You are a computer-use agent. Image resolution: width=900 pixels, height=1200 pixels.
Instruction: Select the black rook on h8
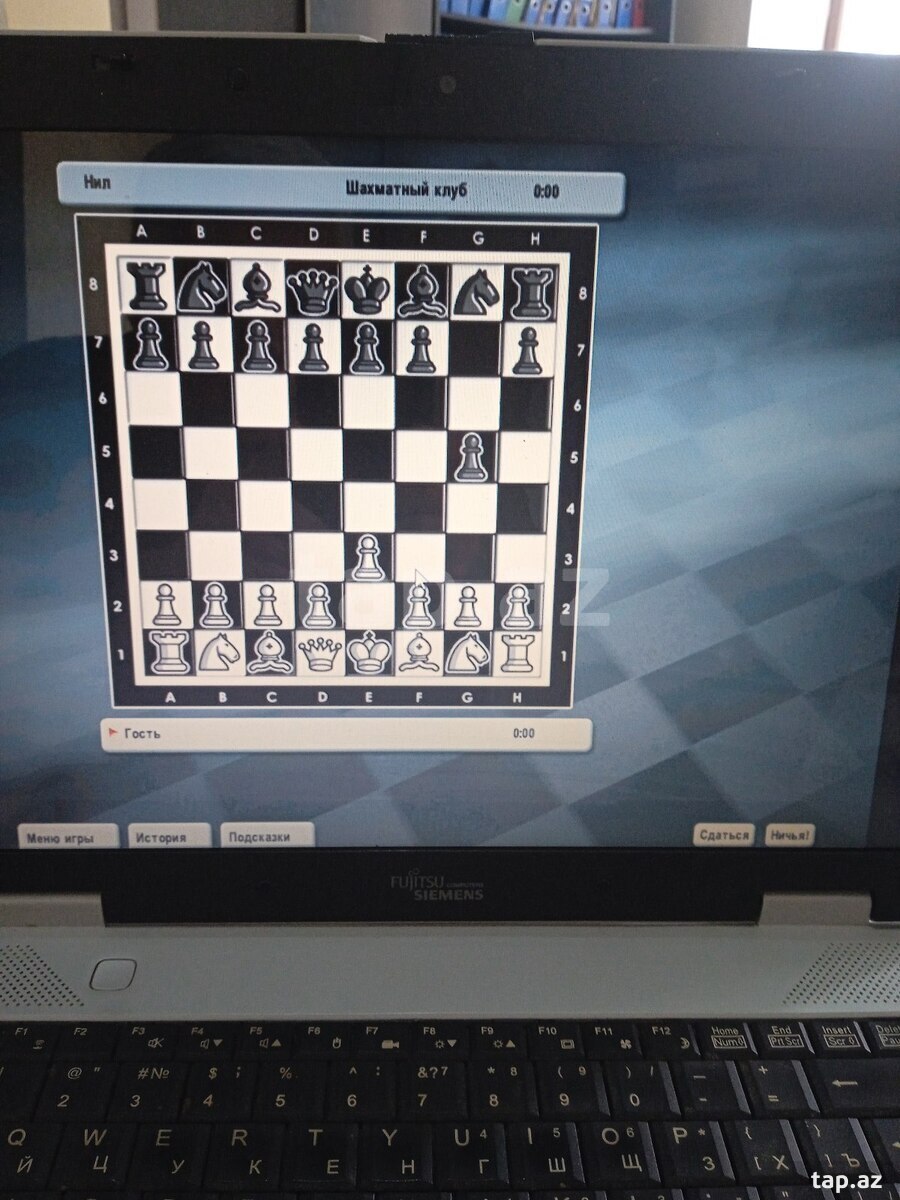tap(530, 294)
